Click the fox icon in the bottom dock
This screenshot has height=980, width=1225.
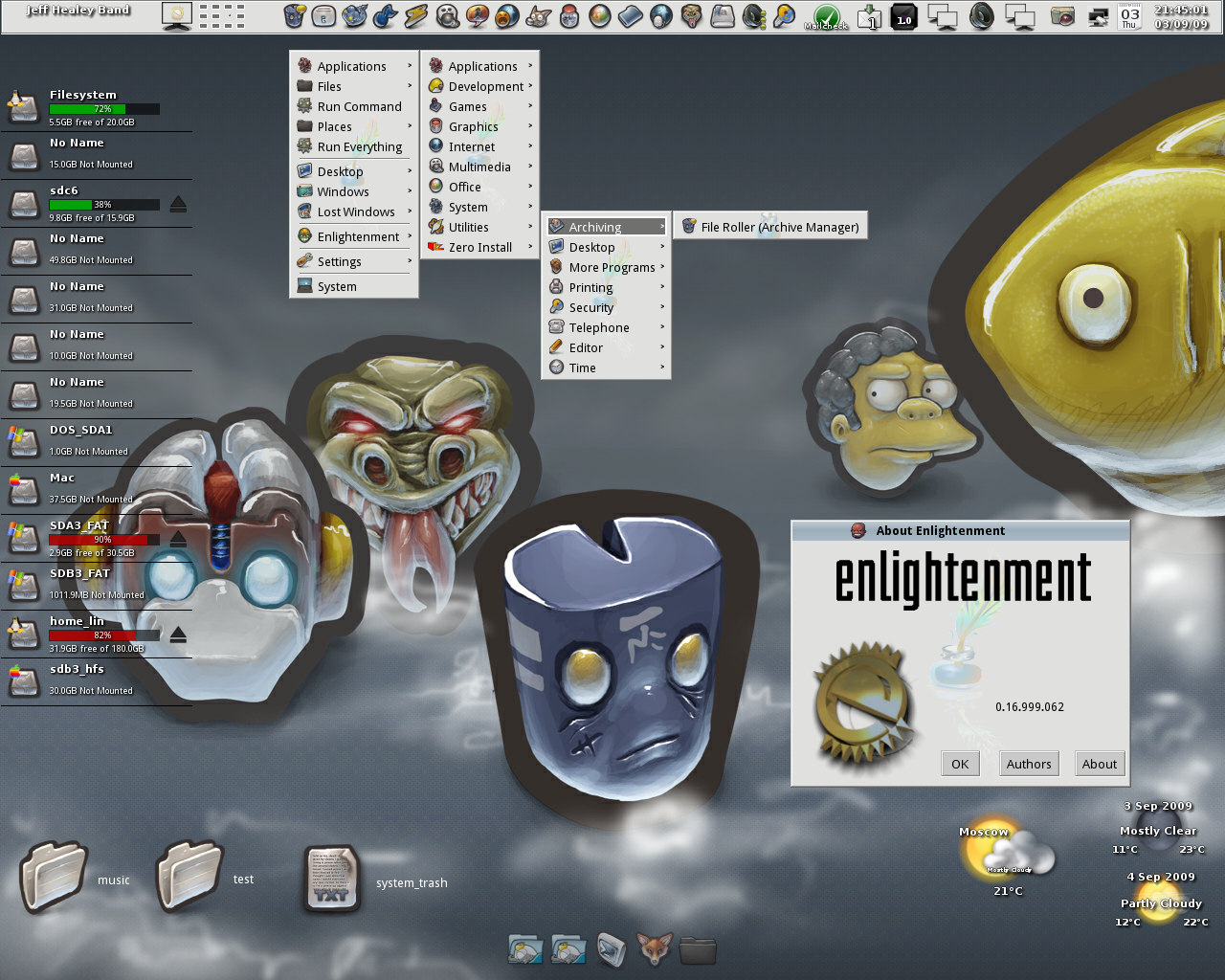tap(655, 949)
